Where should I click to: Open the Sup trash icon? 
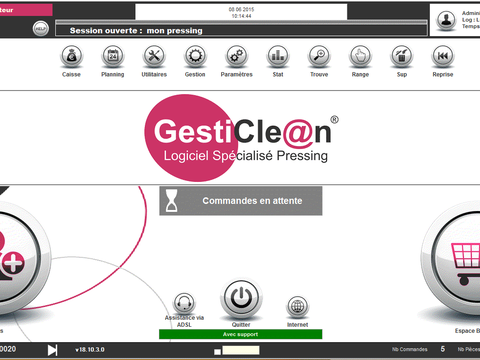click(402, 56)
